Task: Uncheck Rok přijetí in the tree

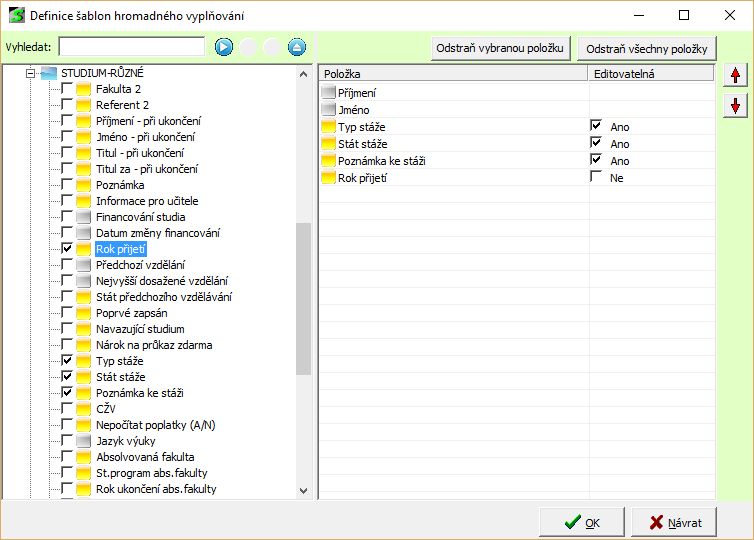Action: click(67, 249)
